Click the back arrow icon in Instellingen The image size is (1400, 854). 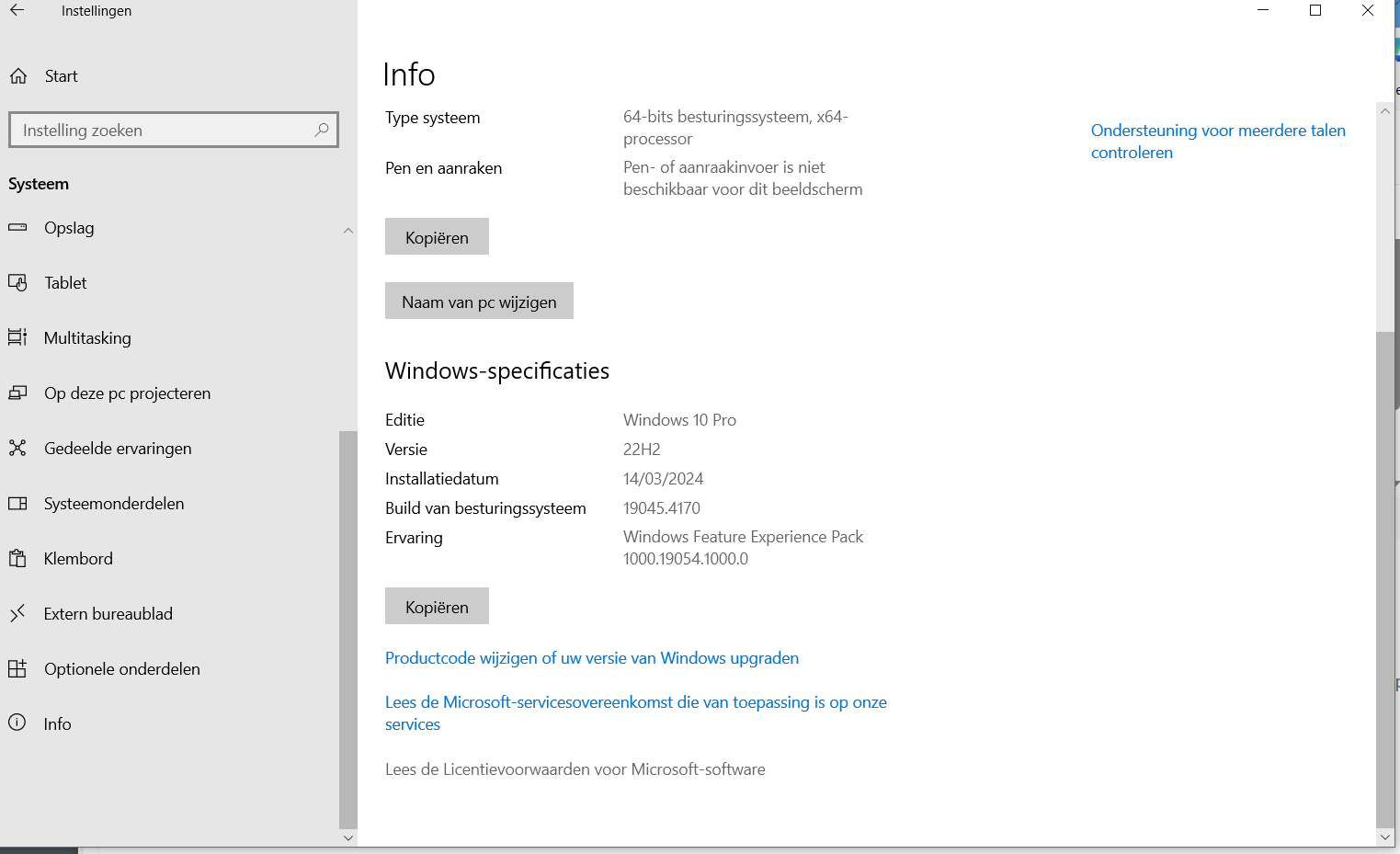(x=17, y=11)
